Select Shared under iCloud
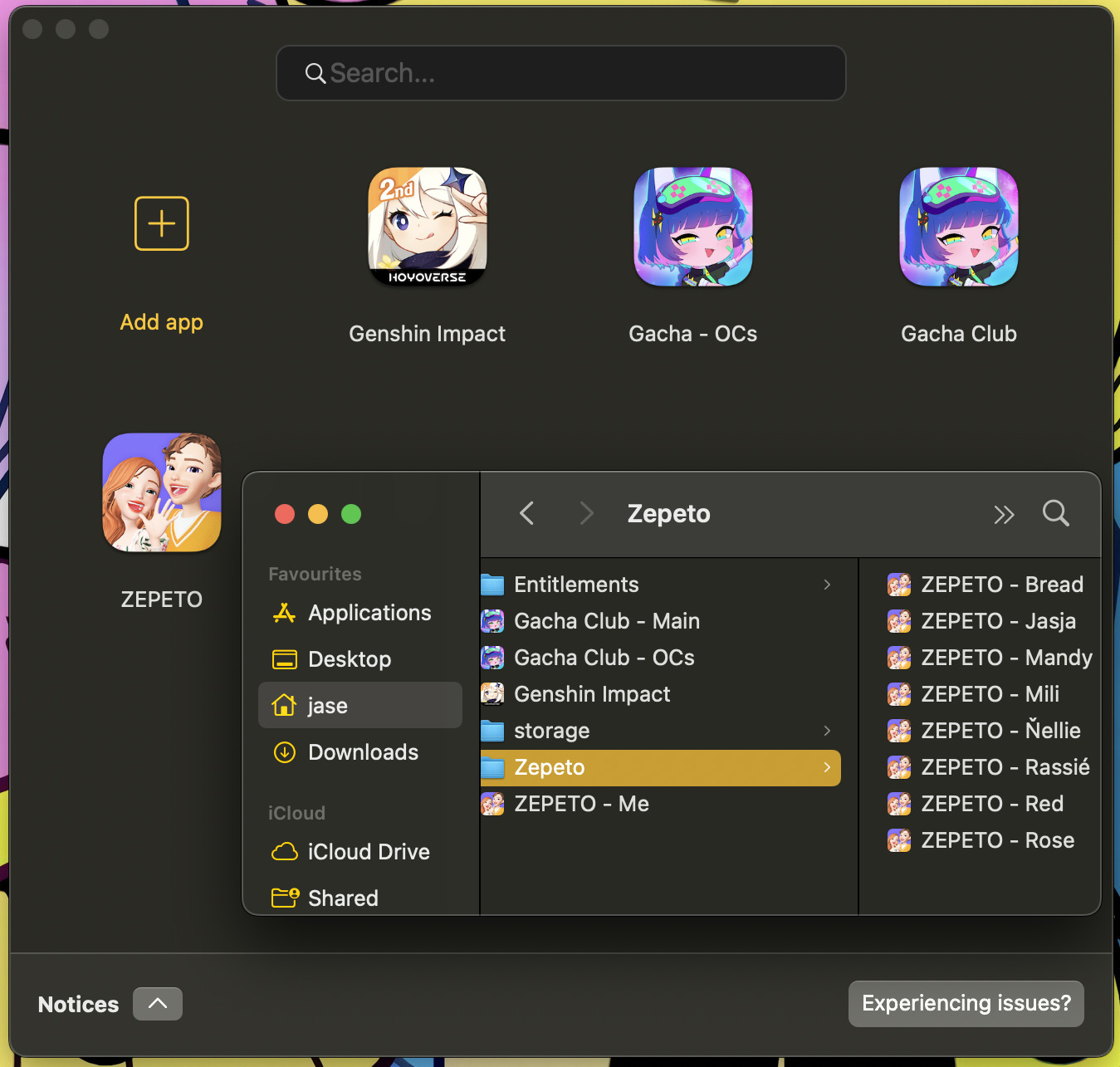 click(x=343, y=898)
